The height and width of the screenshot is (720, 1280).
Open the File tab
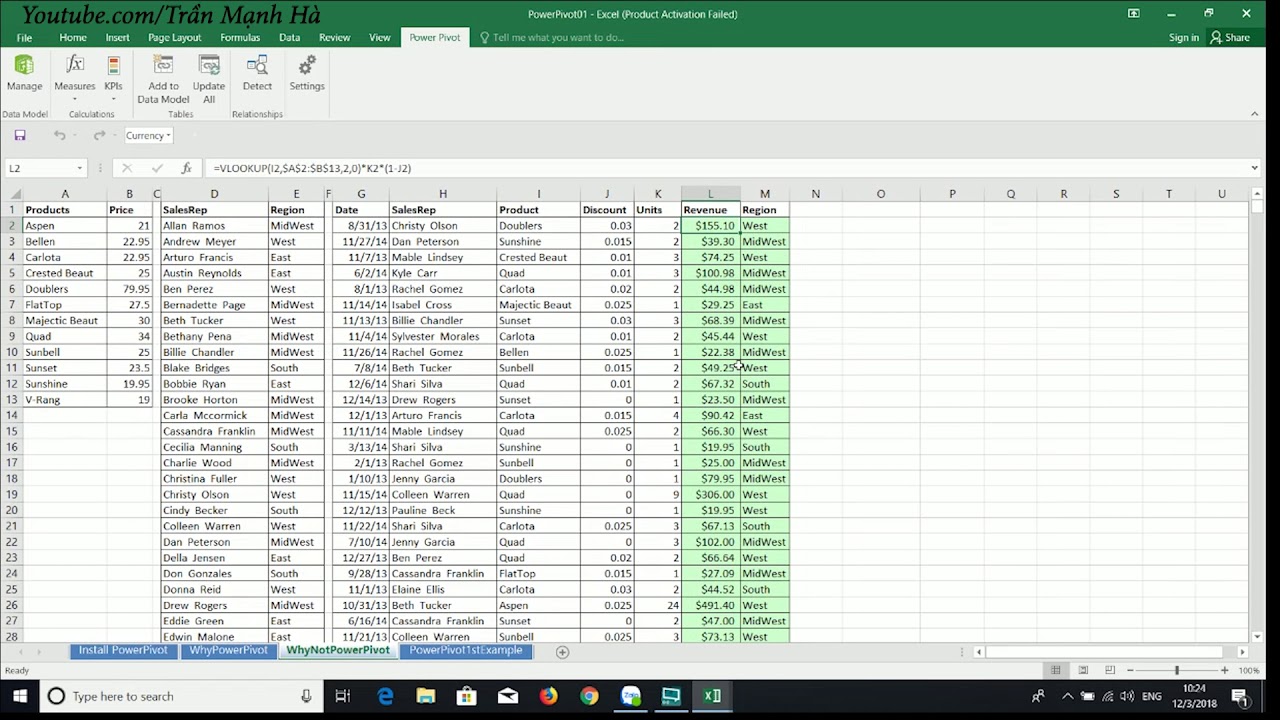[24, 37]
